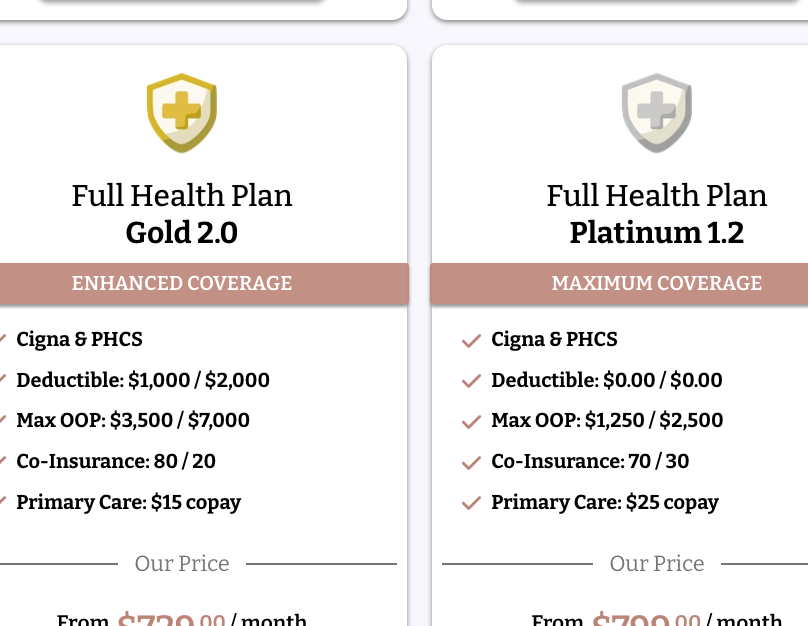The height and width of the screenshot is (626, 808).
Task: Click the Full Health Plan Platinum 1.2 title
Action: point(656,214)
